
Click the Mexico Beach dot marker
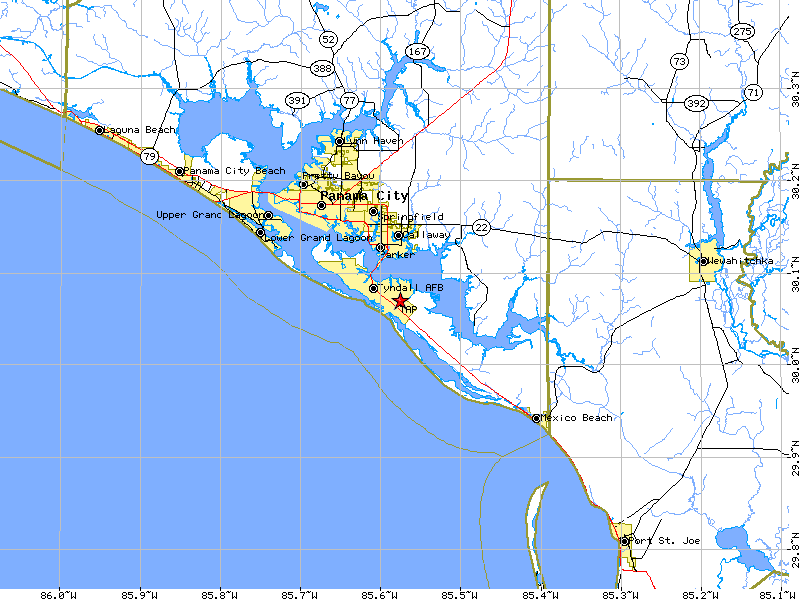[x=536, y=418]
